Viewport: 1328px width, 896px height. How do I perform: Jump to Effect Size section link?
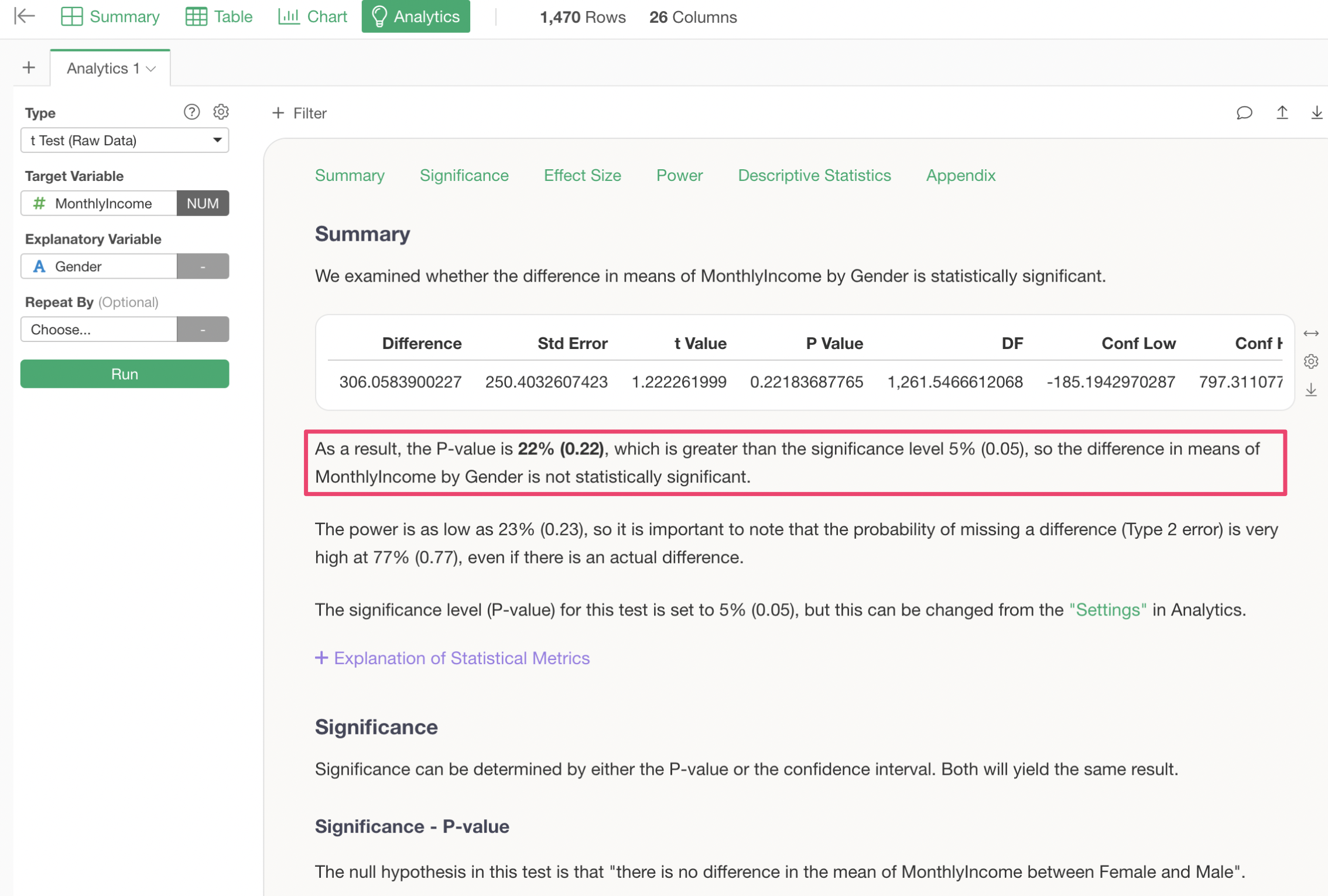coord(582,175)
